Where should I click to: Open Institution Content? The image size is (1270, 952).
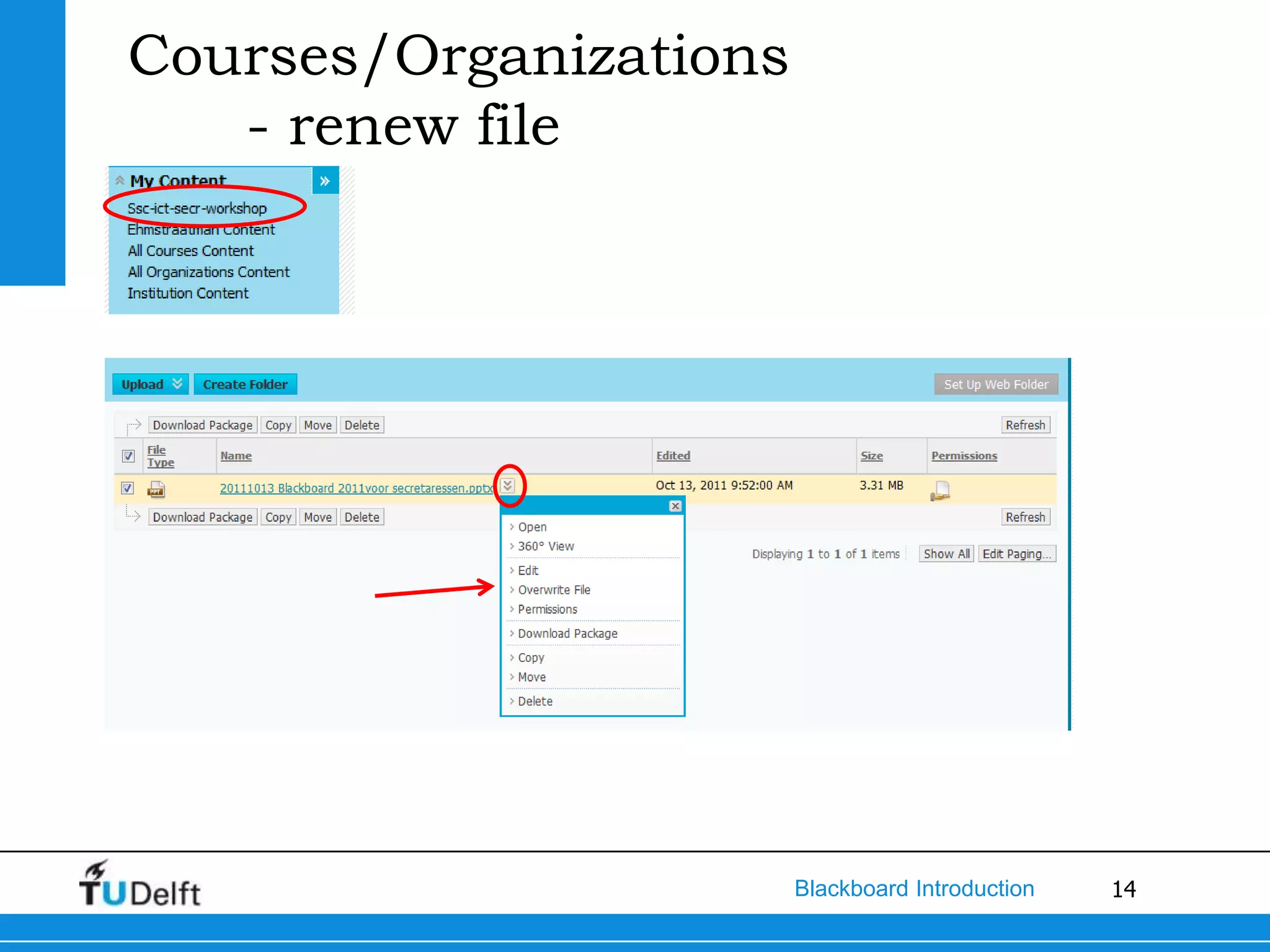coord(188,293)
